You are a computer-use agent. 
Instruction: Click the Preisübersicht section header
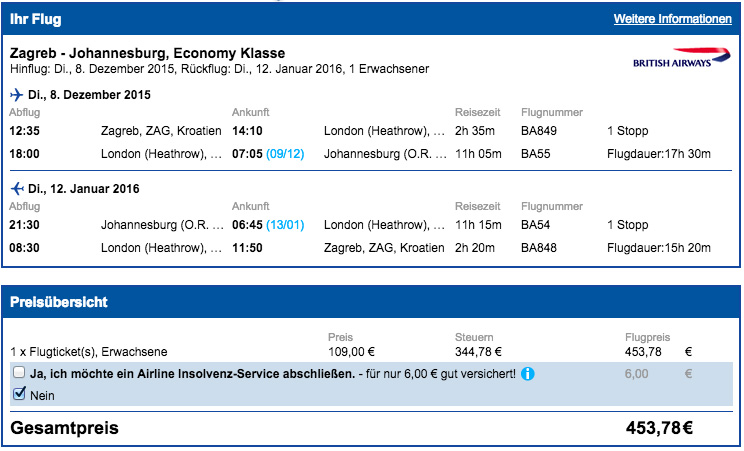58,301
